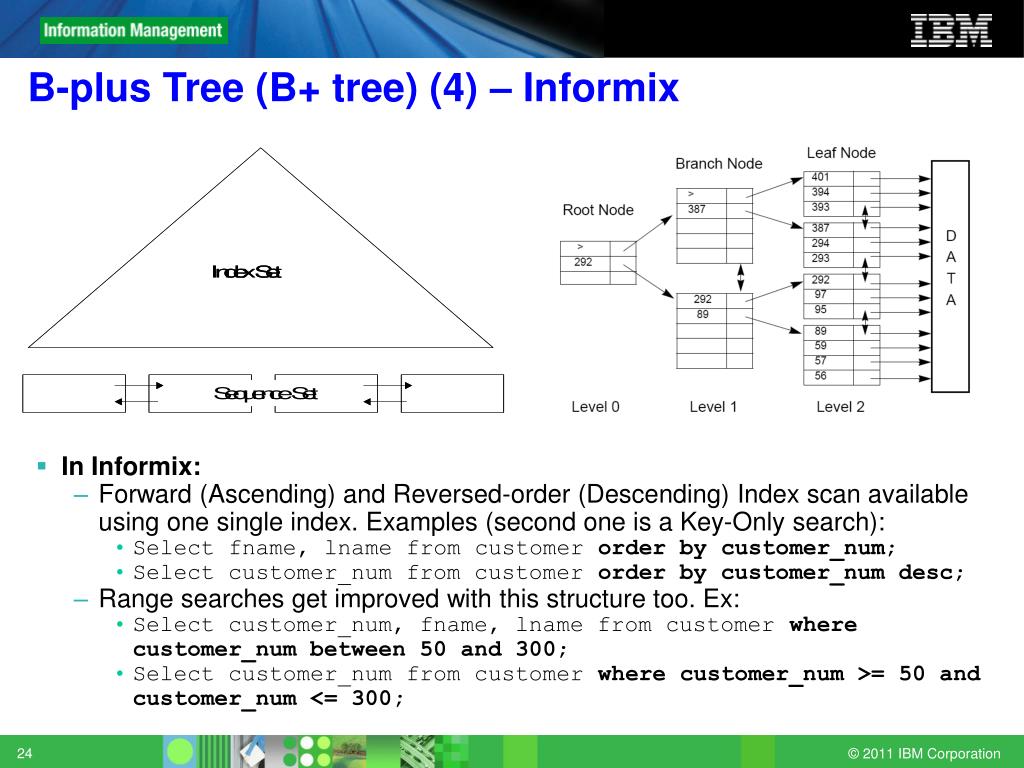The image size is (1024, 768).
Task: Click the text "customer_num <= 300;"
Action: tap(268, 699)
